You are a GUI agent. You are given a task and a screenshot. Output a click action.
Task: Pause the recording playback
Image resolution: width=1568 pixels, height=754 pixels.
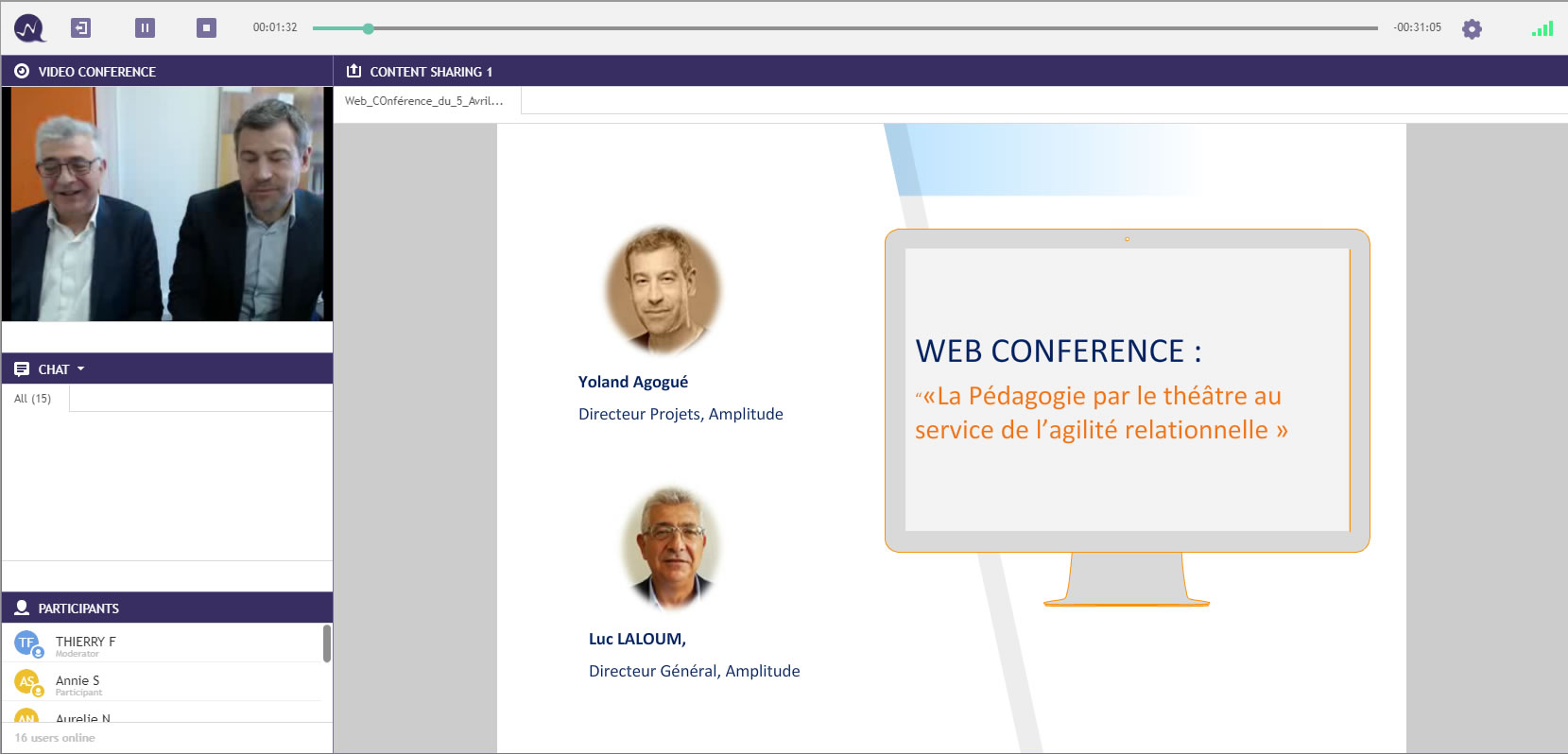click(x=145, y=28)
